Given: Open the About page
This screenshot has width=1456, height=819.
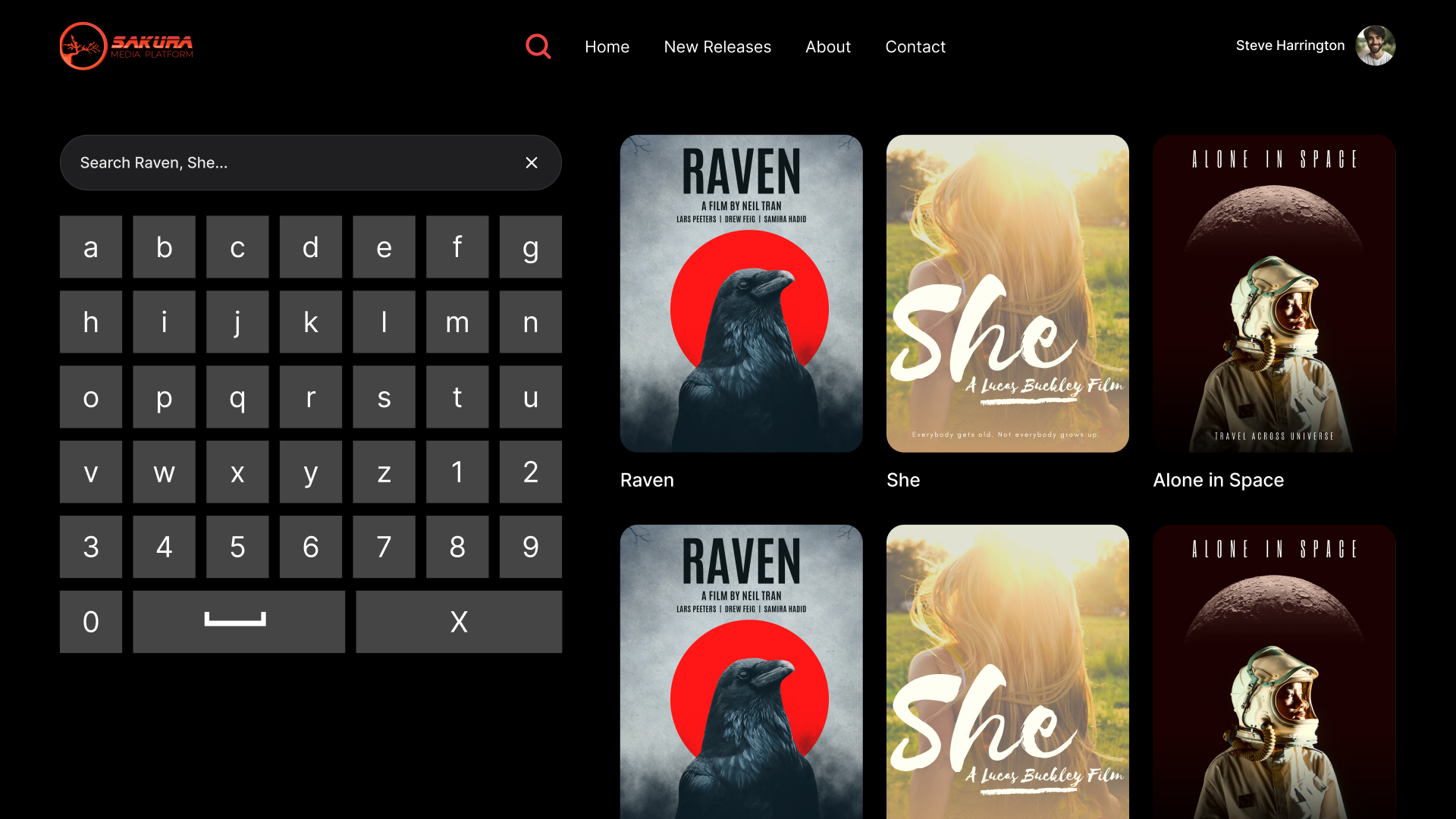Looking at the screenshot, I should 828,47.
